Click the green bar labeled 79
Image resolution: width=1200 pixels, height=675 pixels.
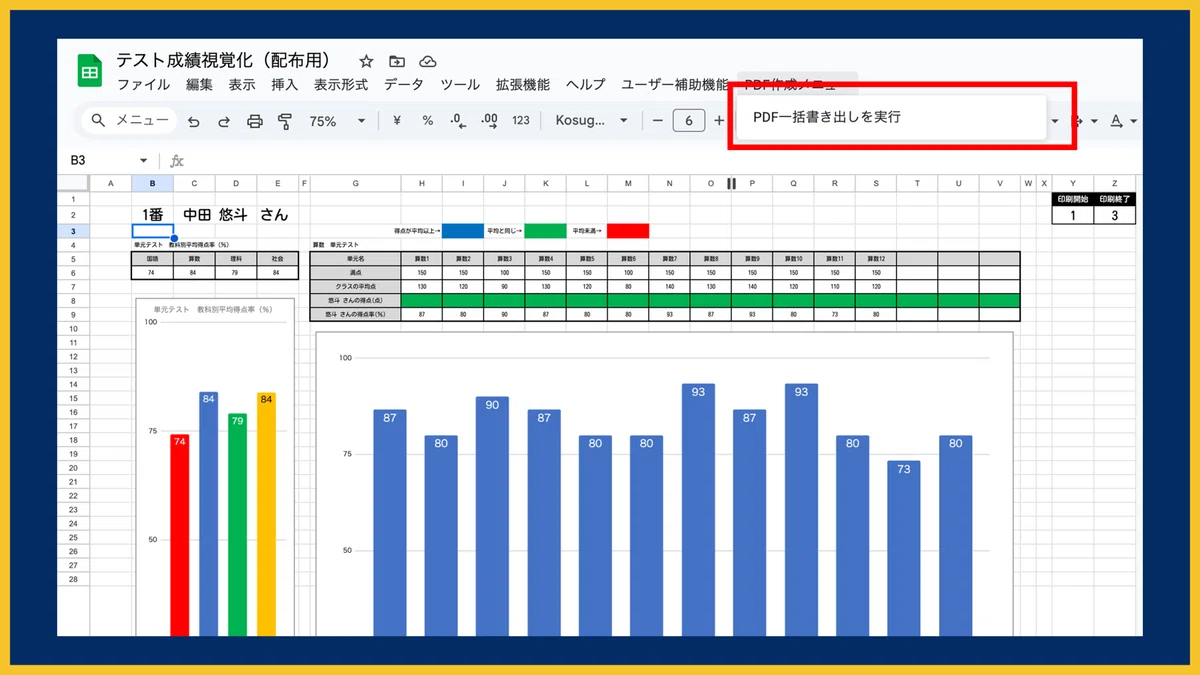[x=237, y=525]
